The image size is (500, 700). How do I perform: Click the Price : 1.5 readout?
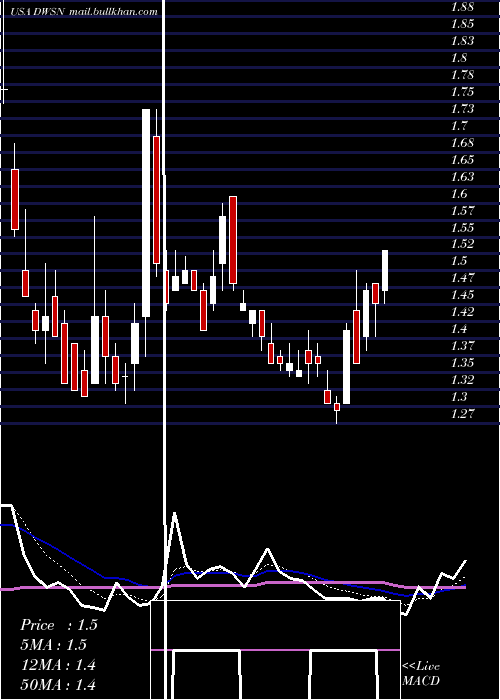click(x=58, y=625)
